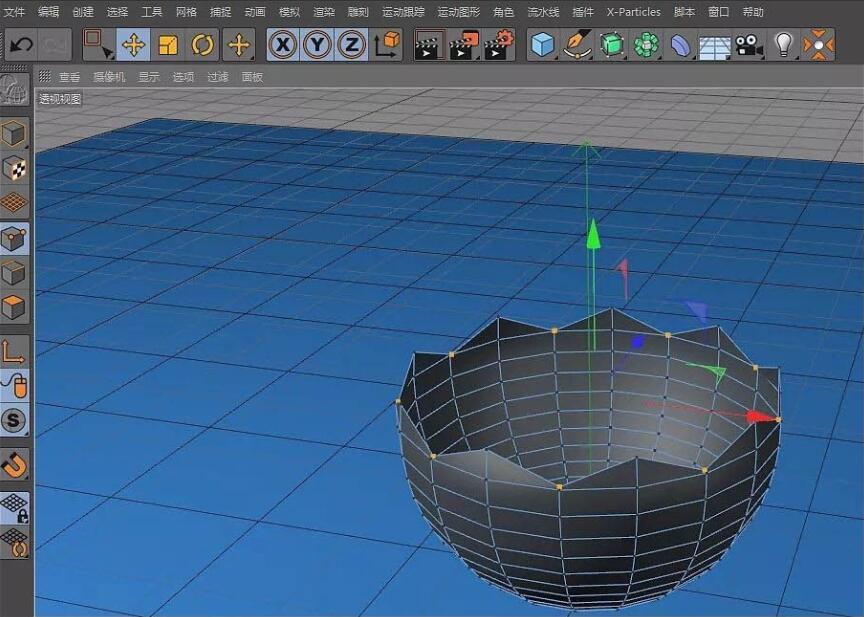Open the 选择 menu

pos(117,12)
